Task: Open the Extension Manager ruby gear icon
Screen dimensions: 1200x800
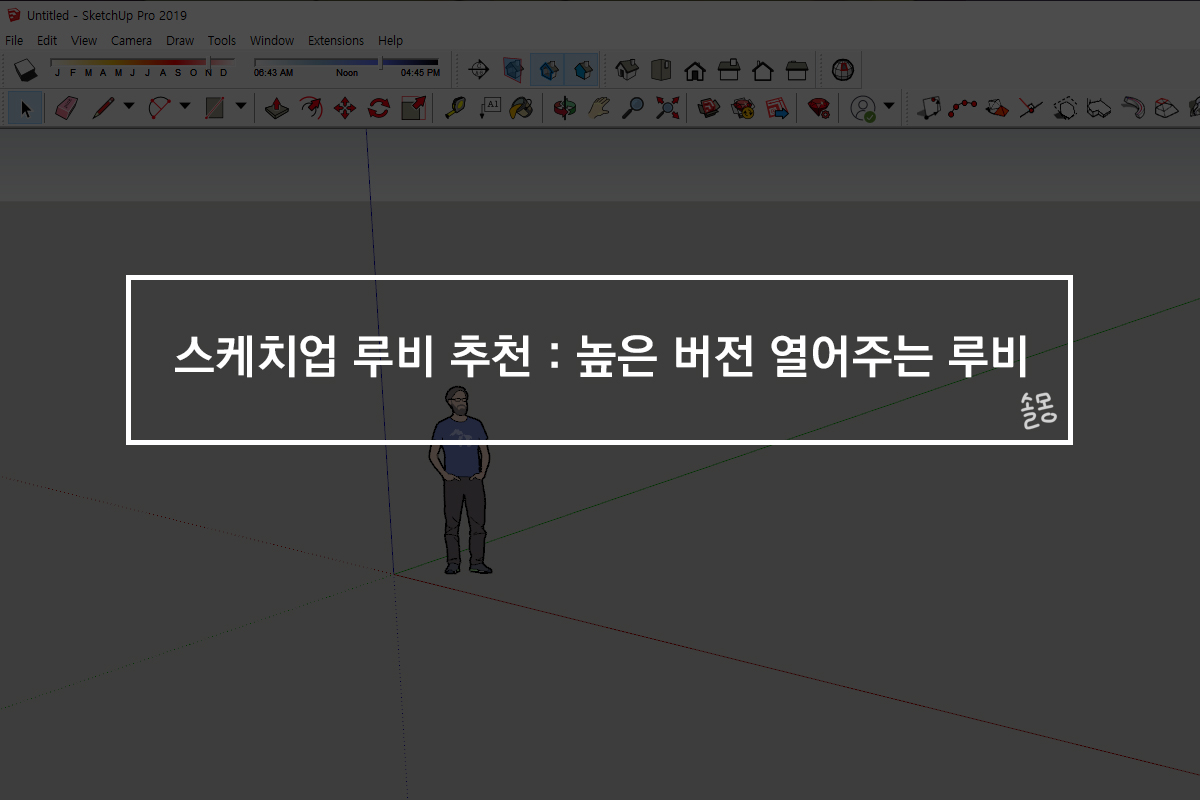Action: point(819,108)
